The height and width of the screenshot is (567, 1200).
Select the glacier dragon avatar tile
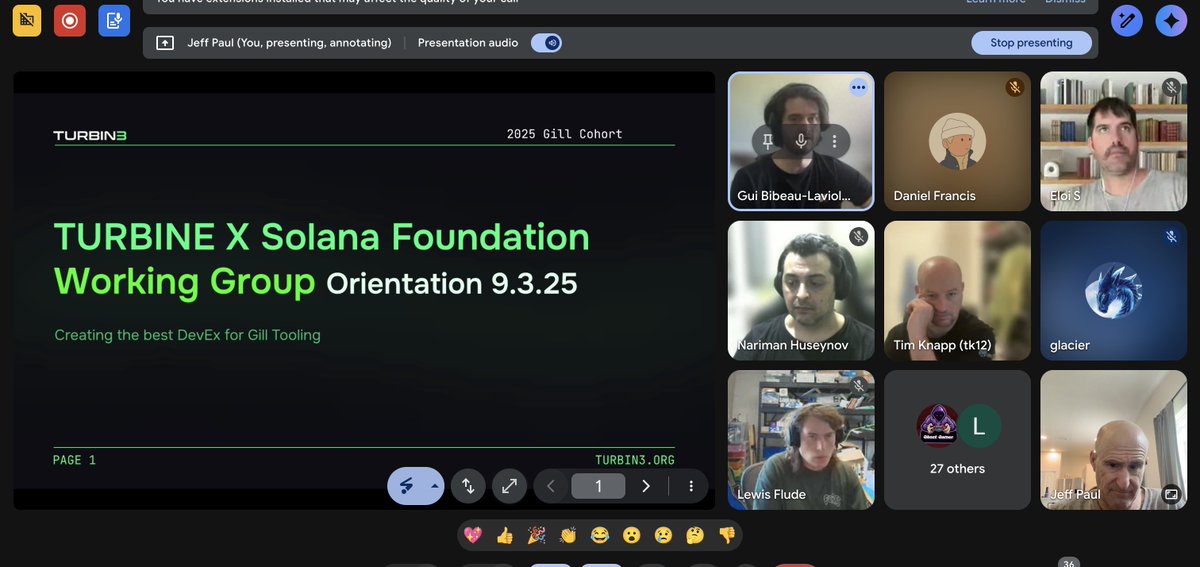click(x=1114, y=291)
